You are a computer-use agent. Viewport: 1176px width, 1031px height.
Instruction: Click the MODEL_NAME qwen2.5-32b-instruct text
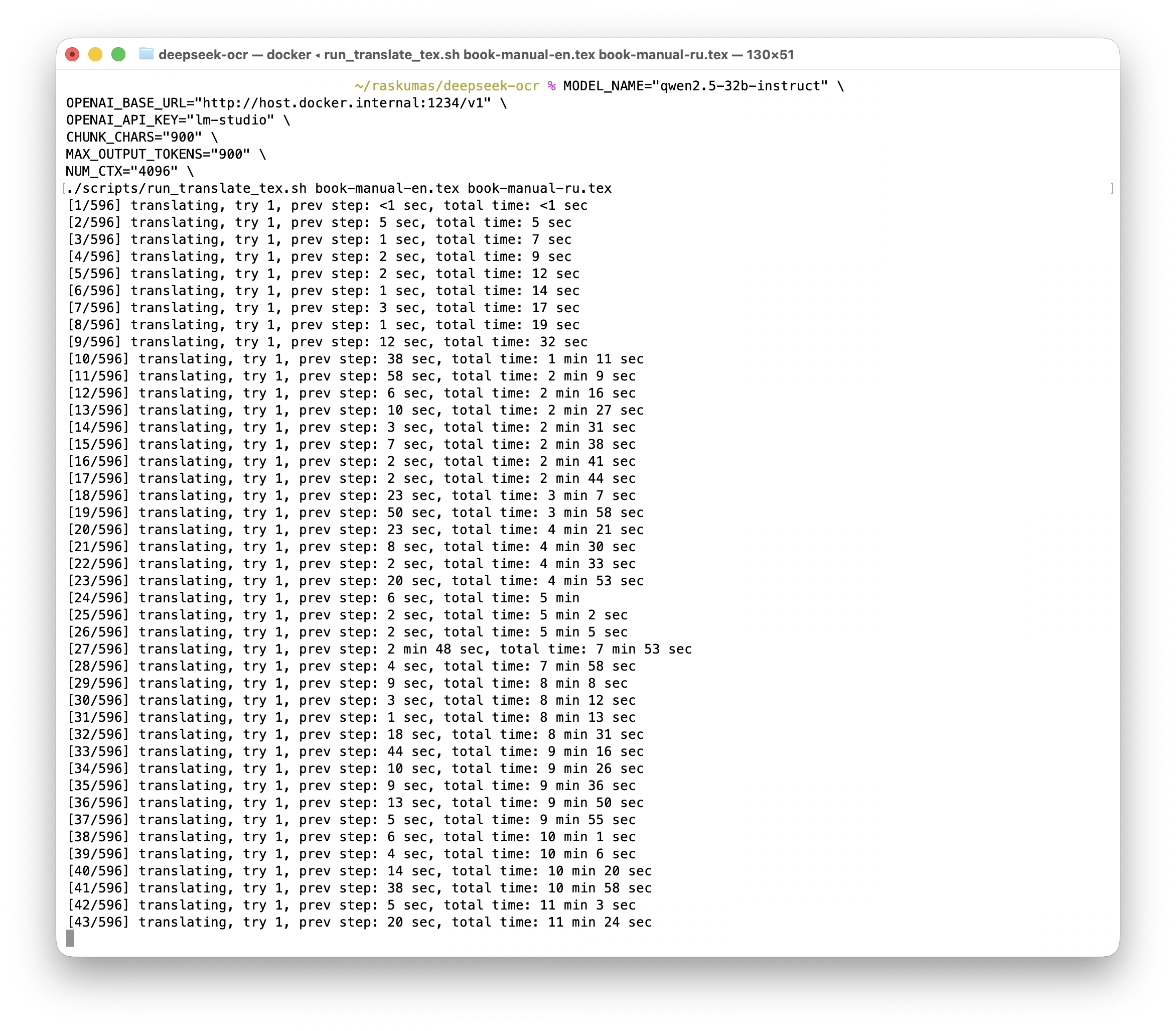click(x=696, y=86)
